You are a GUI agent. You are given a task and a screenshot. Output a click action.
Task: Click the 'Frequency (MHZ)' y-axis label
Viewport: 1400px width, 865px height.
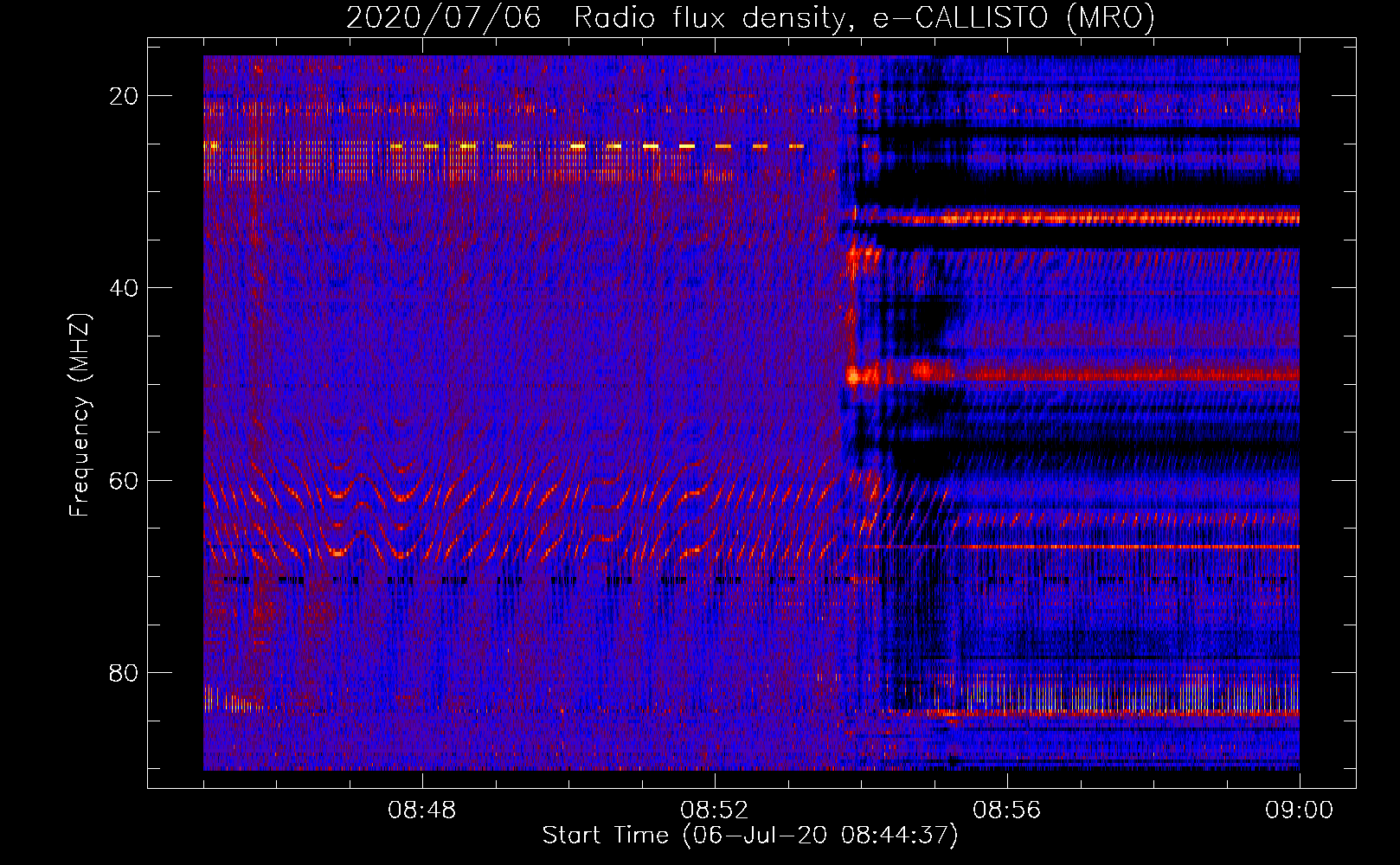pyautogui.click(x=80, y=415)
